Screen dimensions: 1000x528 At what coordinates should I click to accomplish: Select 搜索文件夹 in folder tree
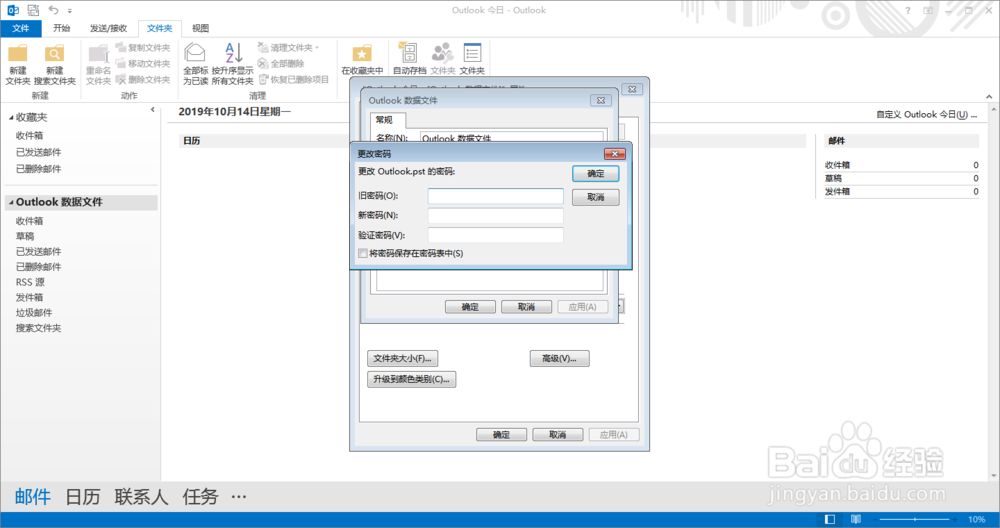pyautogui.click(x=38, y=328)
